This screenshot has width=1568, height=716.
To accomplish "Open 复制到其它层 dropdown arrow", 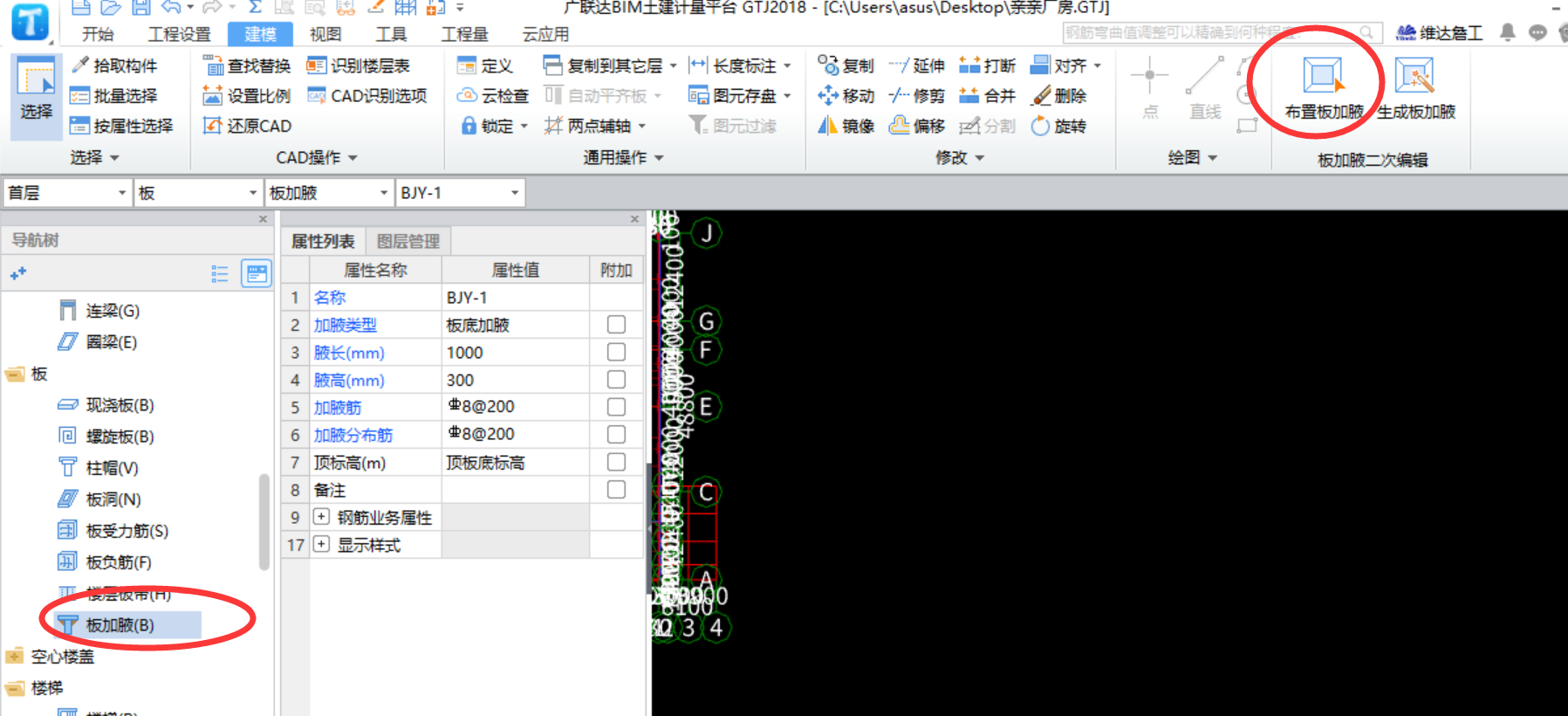I will point(673,66).
